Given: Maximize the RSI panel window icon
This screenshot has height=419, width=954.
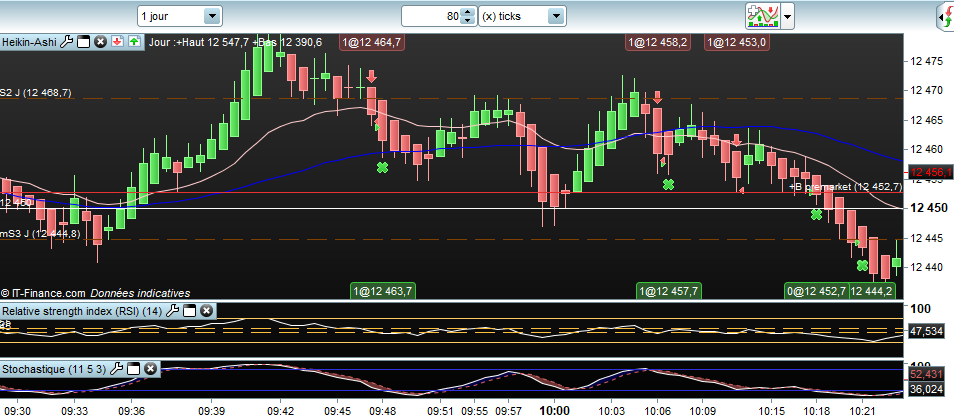Looking at the screenshot, I should tap(189, 311).
